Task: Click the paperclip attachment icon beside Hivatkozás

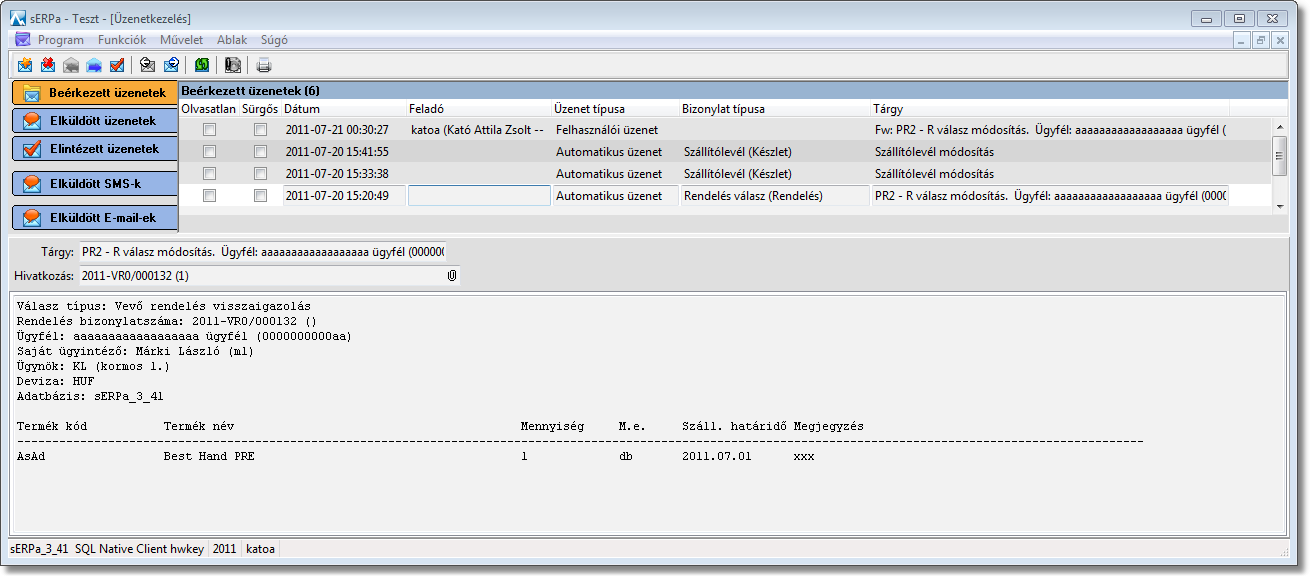Action: (452, 275)
